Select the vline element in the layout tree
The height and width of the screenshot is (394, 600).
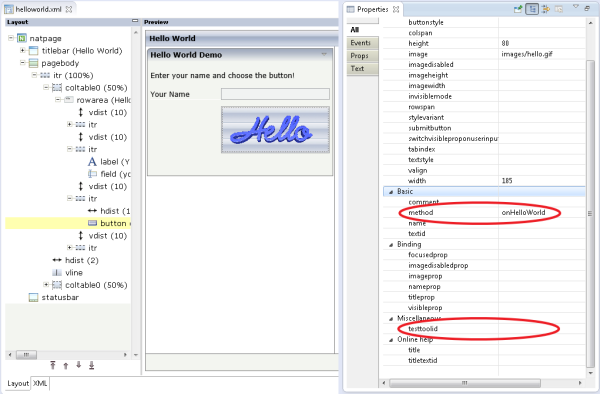(x=67, y=273)
